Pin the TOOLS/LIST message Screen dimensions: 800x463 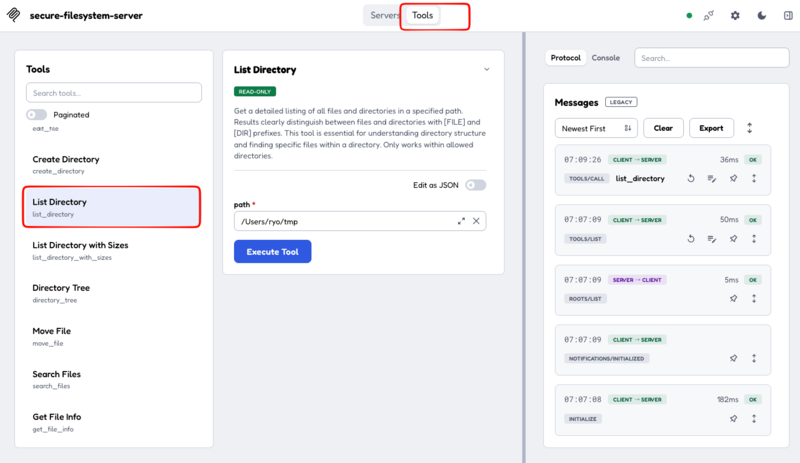733,239
